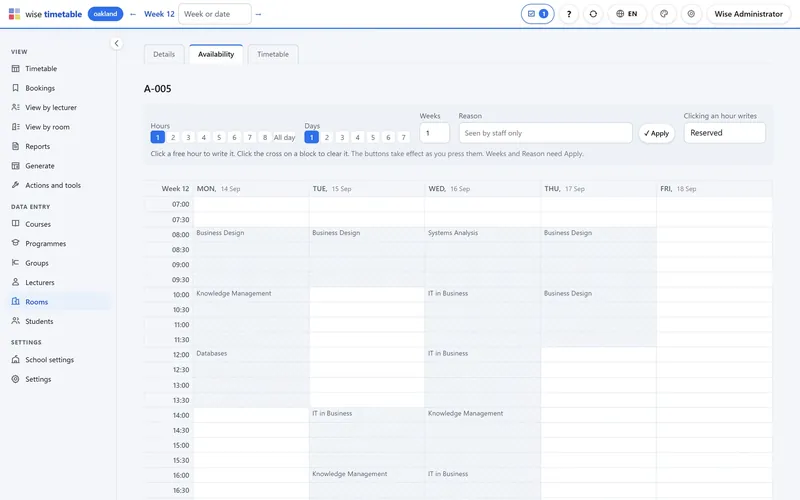800x500 pixels.
Task: Open the notifications inbox with badge 1
Action: tap(537, 14)
